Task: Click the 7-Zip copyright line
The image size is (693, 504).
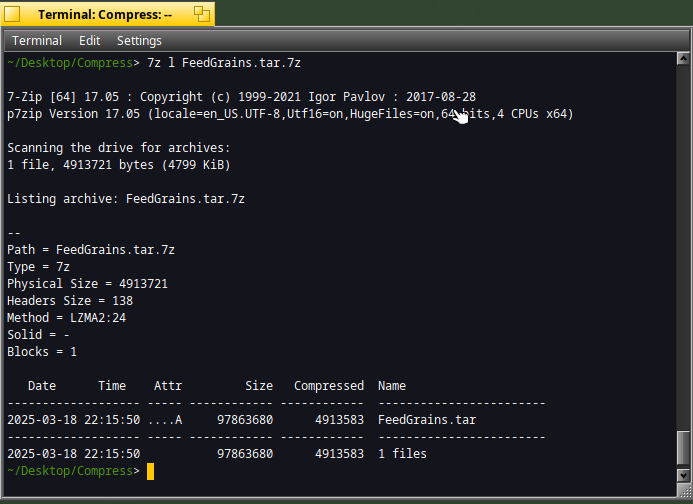Action: (x=241, y=97)
